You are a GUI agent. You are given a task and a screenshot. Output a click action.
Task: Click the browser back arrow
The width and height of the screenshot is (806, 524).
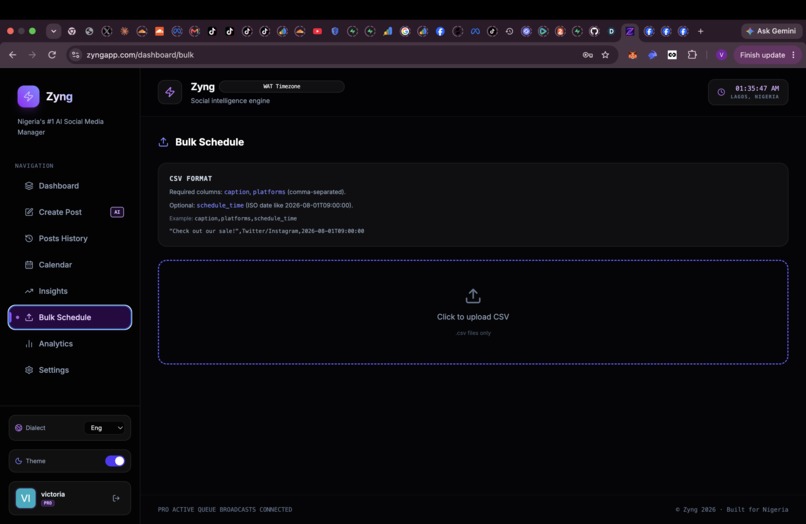tap(13, 55)
